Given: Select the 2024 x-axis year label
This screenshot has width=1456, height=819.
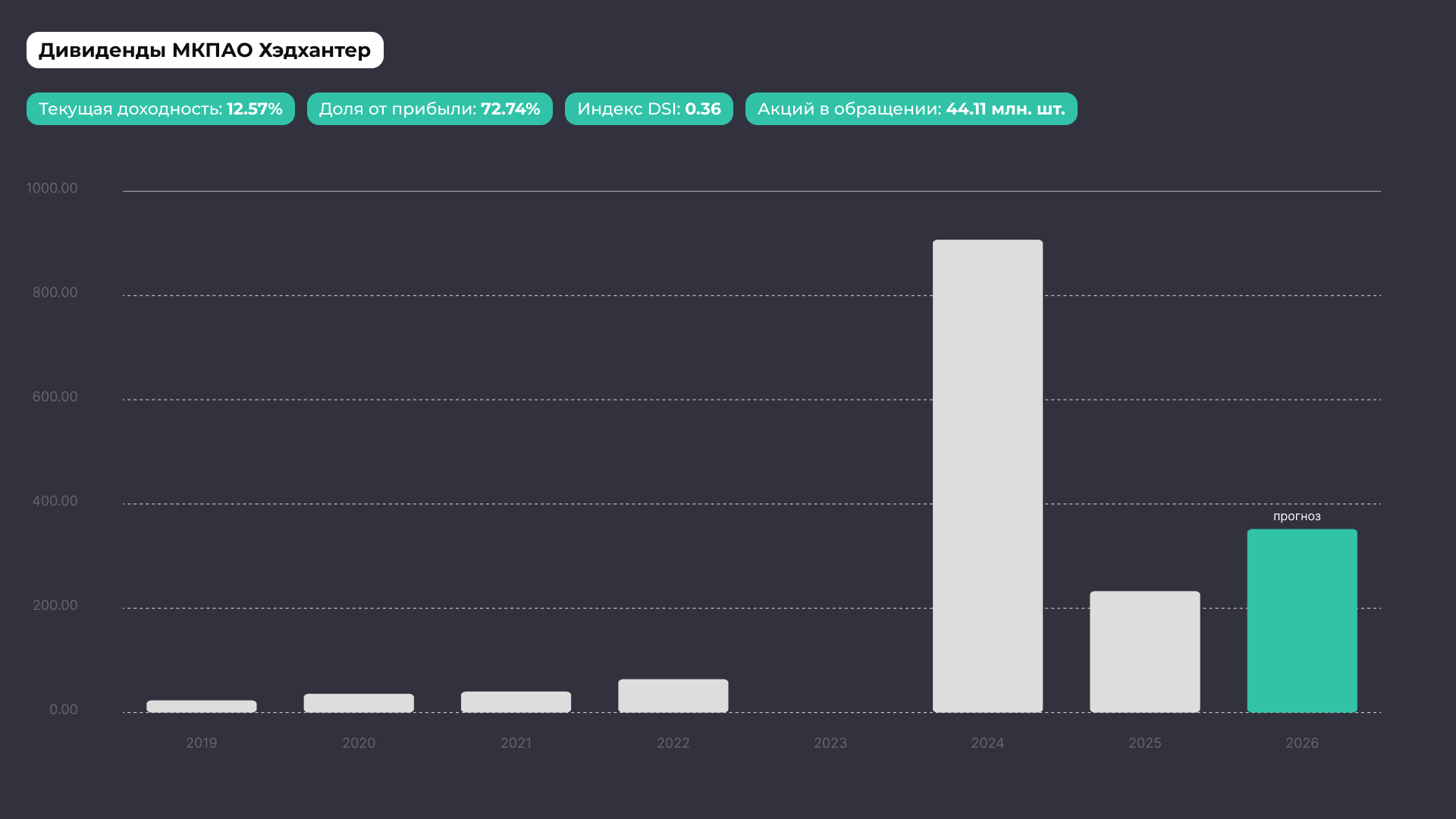Looking at the screenshot, I should tap(987, 743).
